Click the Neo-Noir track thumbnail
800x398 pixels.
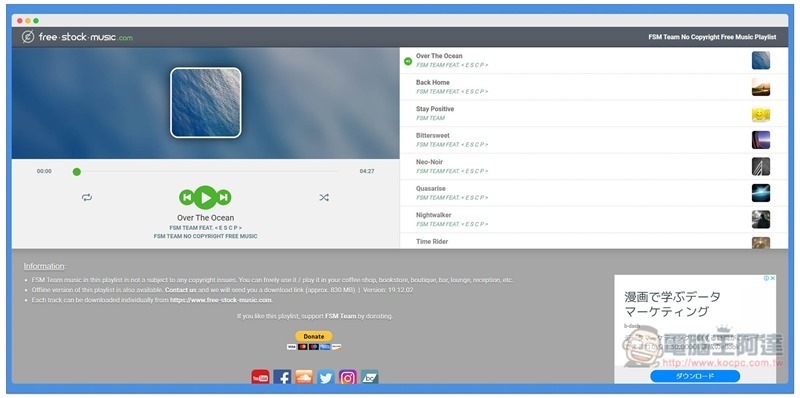[761, 167]
